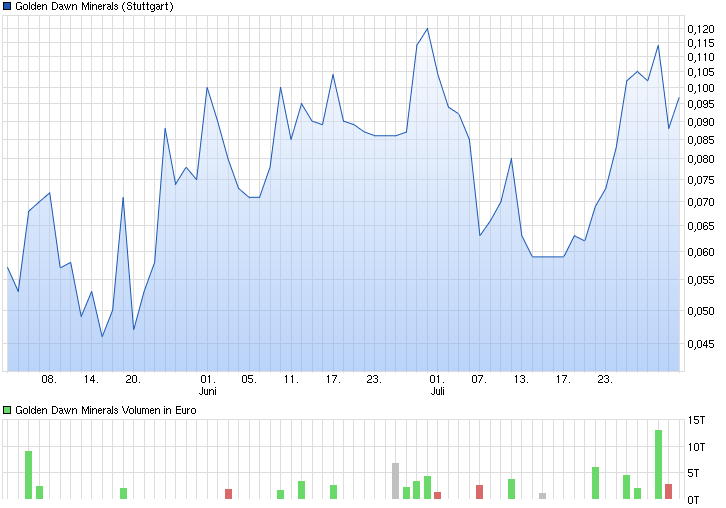The image size is (726, 508).
Task: Click the 0,045 price axis label
Action: (x=701, y=344)
